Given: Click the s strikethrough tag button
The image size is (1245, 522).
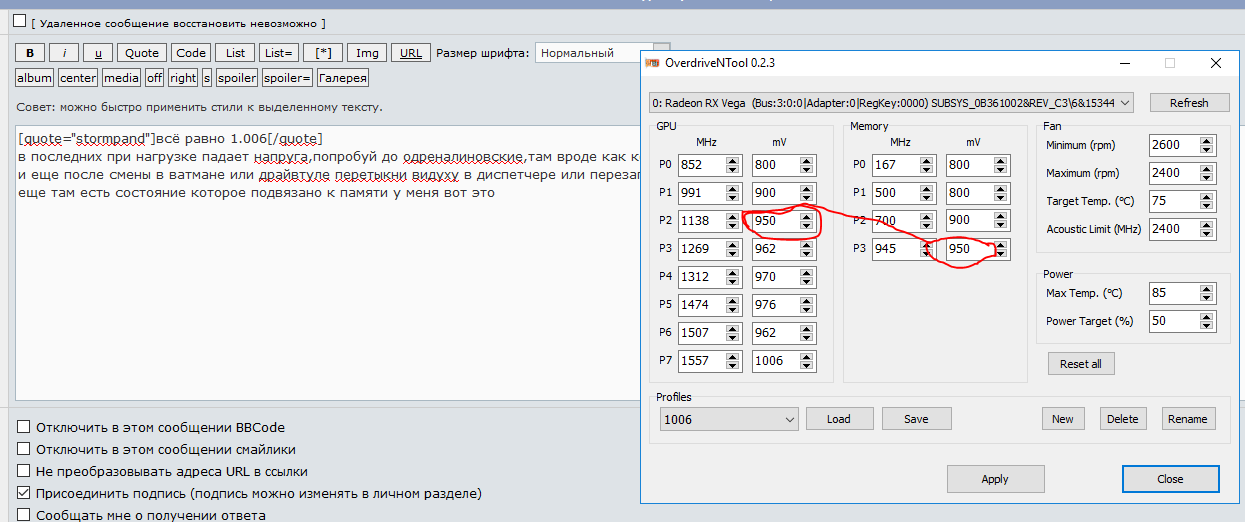Looking at the screenshot, I should pyautogui.click(x=207, y=77).
